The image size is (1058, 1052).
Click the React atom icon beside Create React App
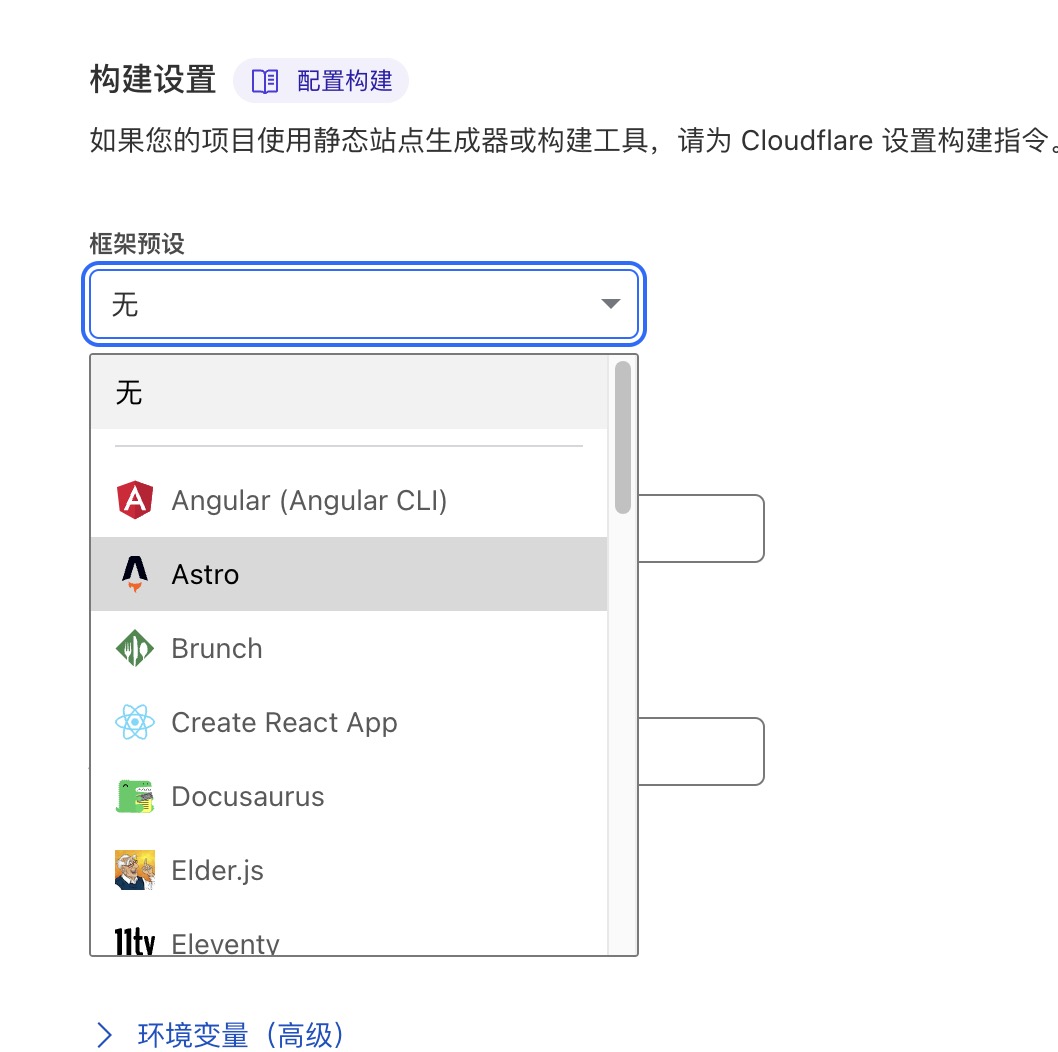[x=134, y=722]
